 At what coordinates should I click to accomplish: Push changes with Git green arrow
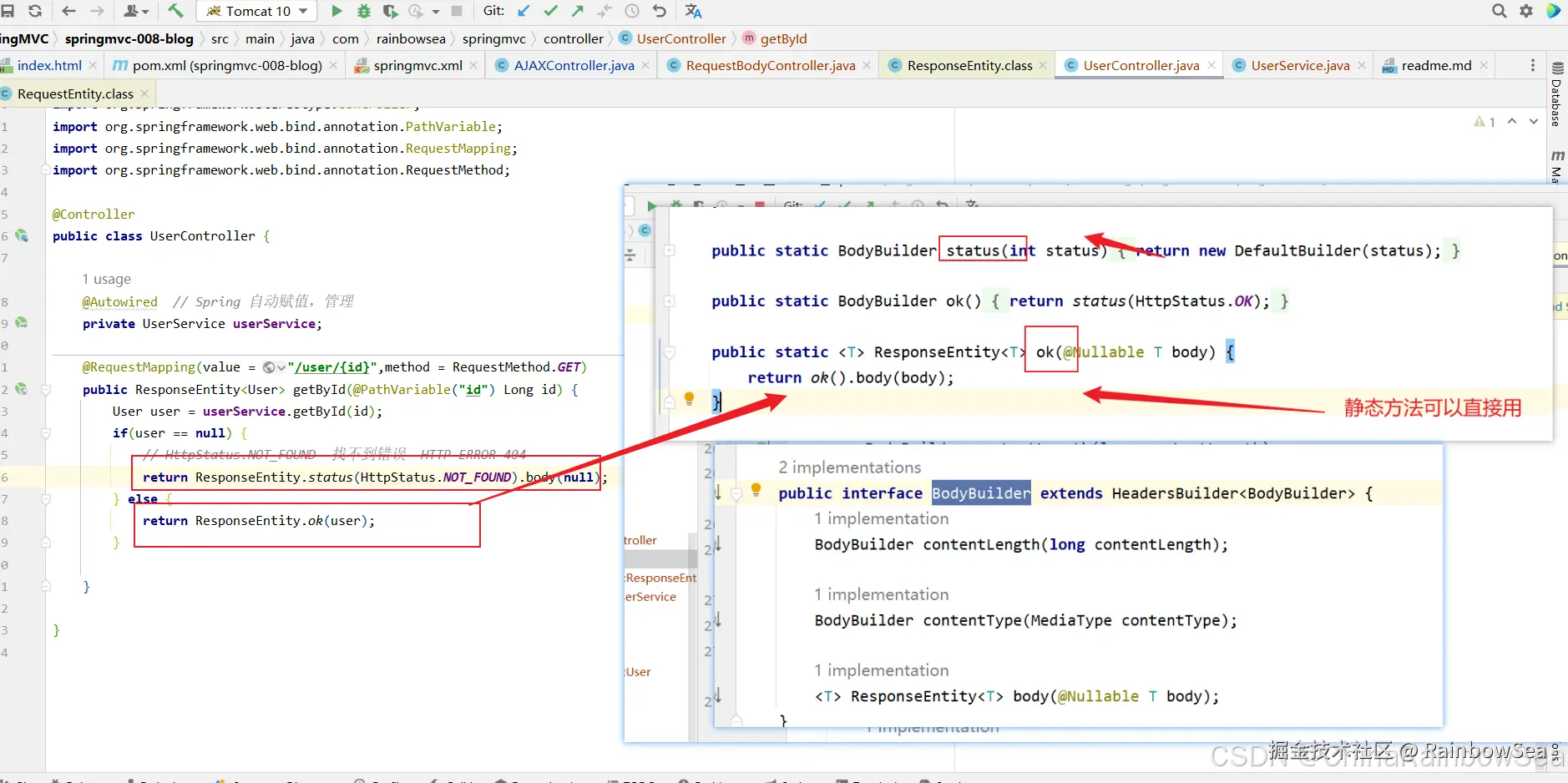click(577, 11)
